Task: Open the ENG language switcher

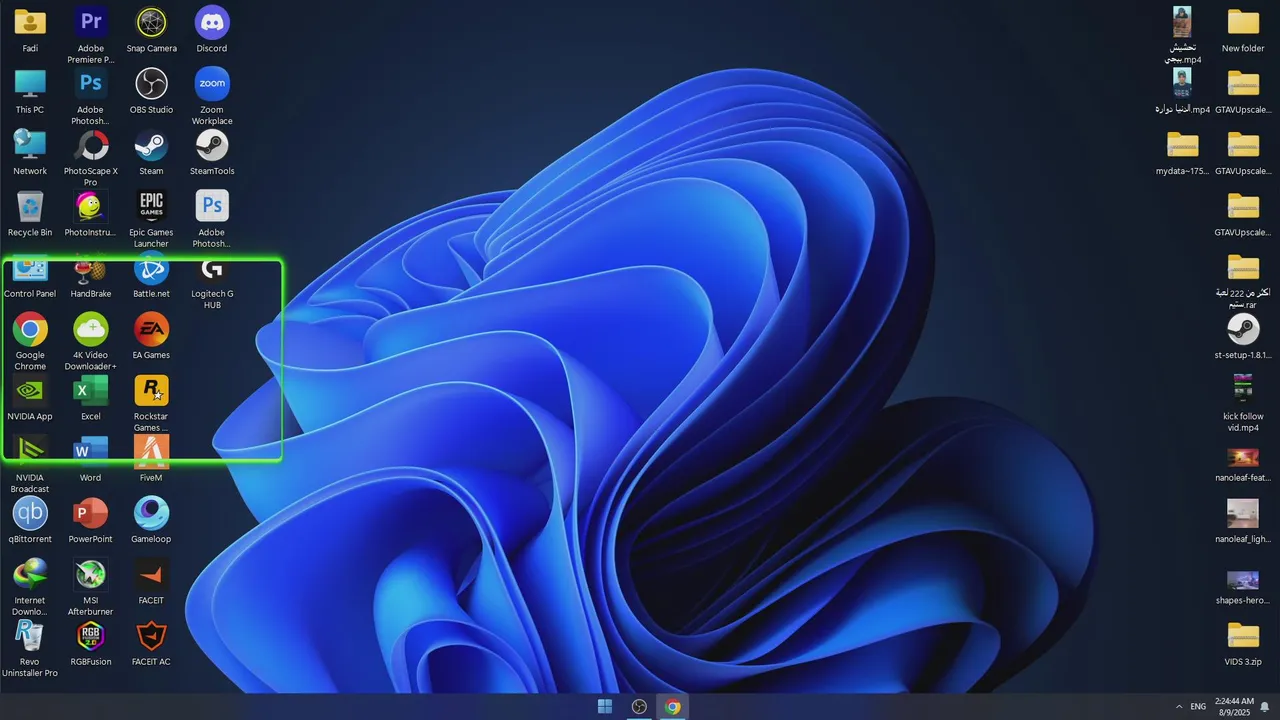Action: (x=1198, y=707)
